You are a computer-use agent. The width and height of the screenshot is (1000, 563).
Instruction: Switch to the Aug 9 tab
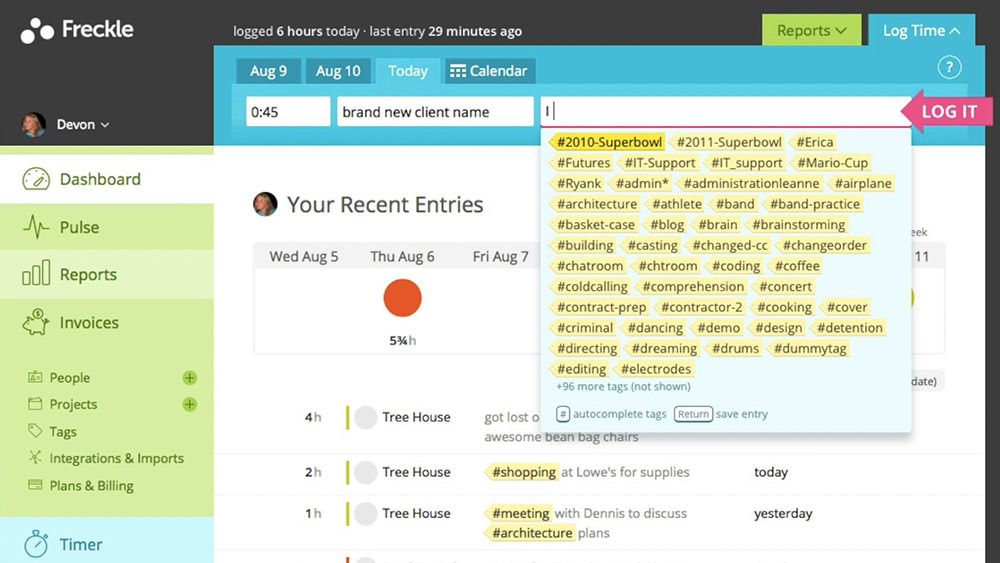pyautogui.click(x=268, y=71)
